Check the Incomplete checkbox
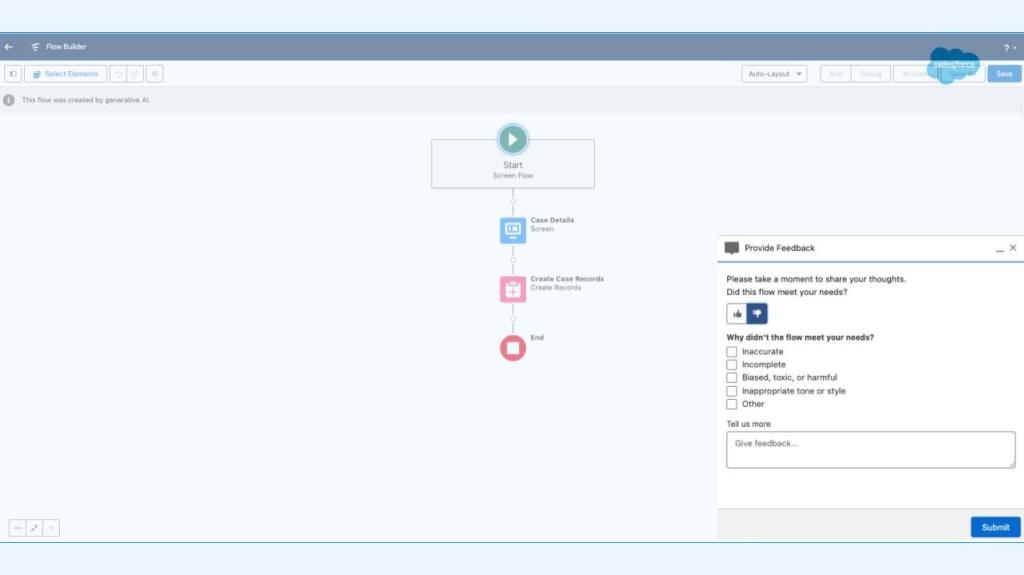 pyautogui.click(x=731, y=365)
